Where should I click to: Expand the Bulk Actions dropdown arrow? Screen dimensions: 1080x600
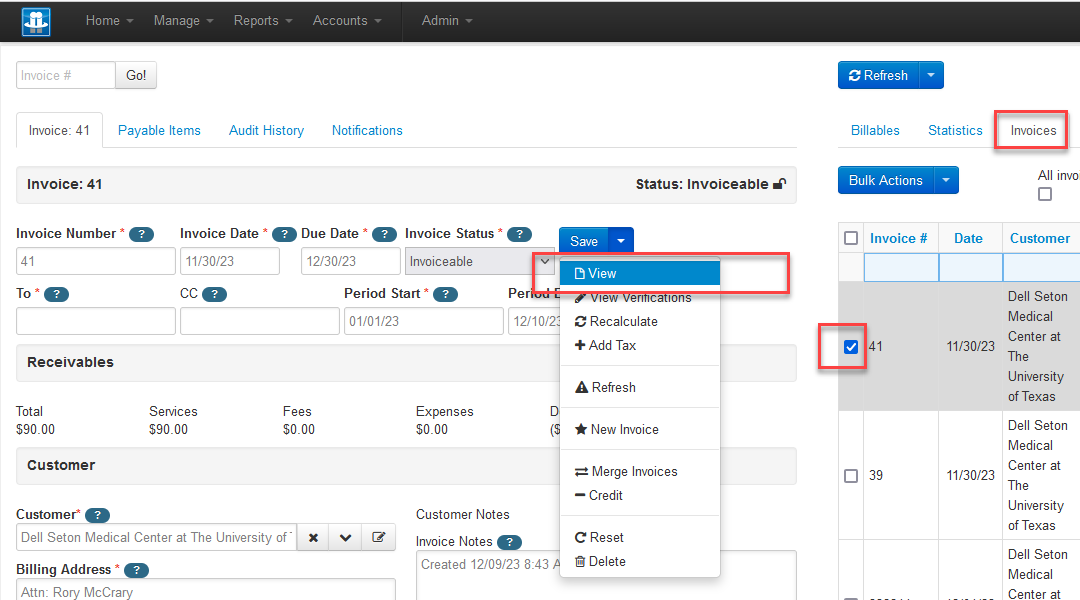pos(946,180)
